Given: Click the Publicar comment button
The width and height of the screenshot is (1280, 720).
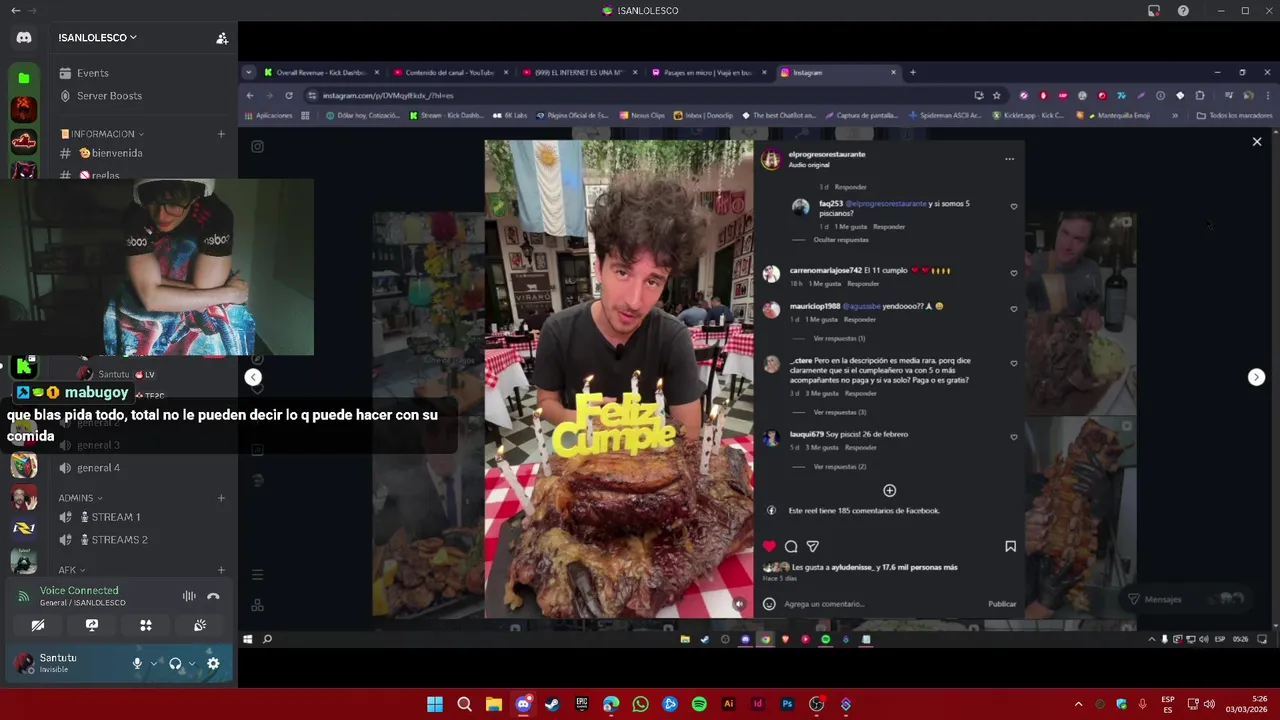Looking at the screenshot, I should tap(1002, 604).
